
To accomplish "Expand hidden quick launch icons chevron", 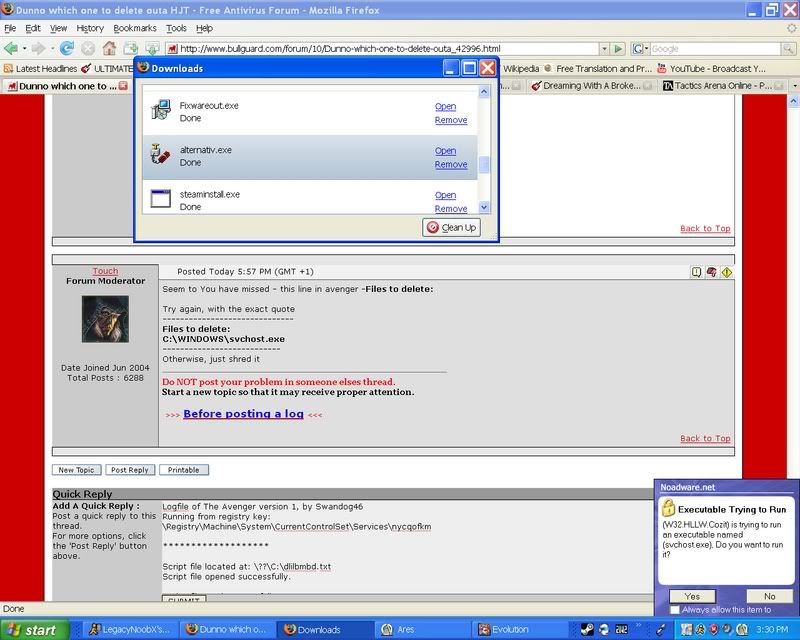I will pos(638,625).
